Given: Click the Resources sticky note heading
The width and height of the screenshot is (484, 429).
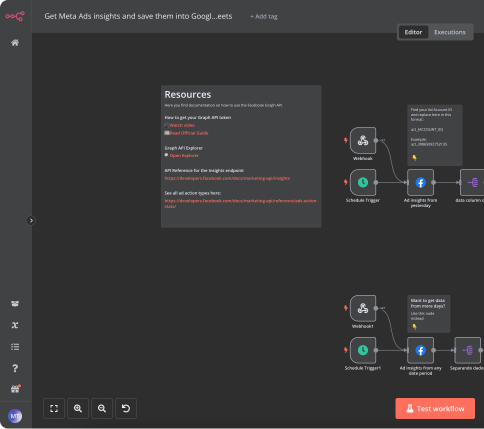Looking at the screenshot, I should pyautogui.click(x=188, y=95).
